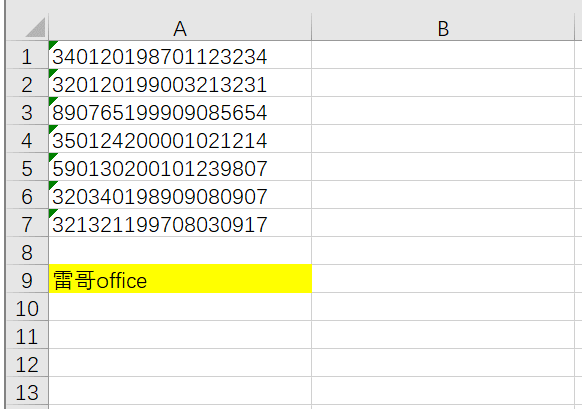This screenshot has width=582, height=409.
Task: Click cell containing 590130200101239807
Action: coord(180,167)
